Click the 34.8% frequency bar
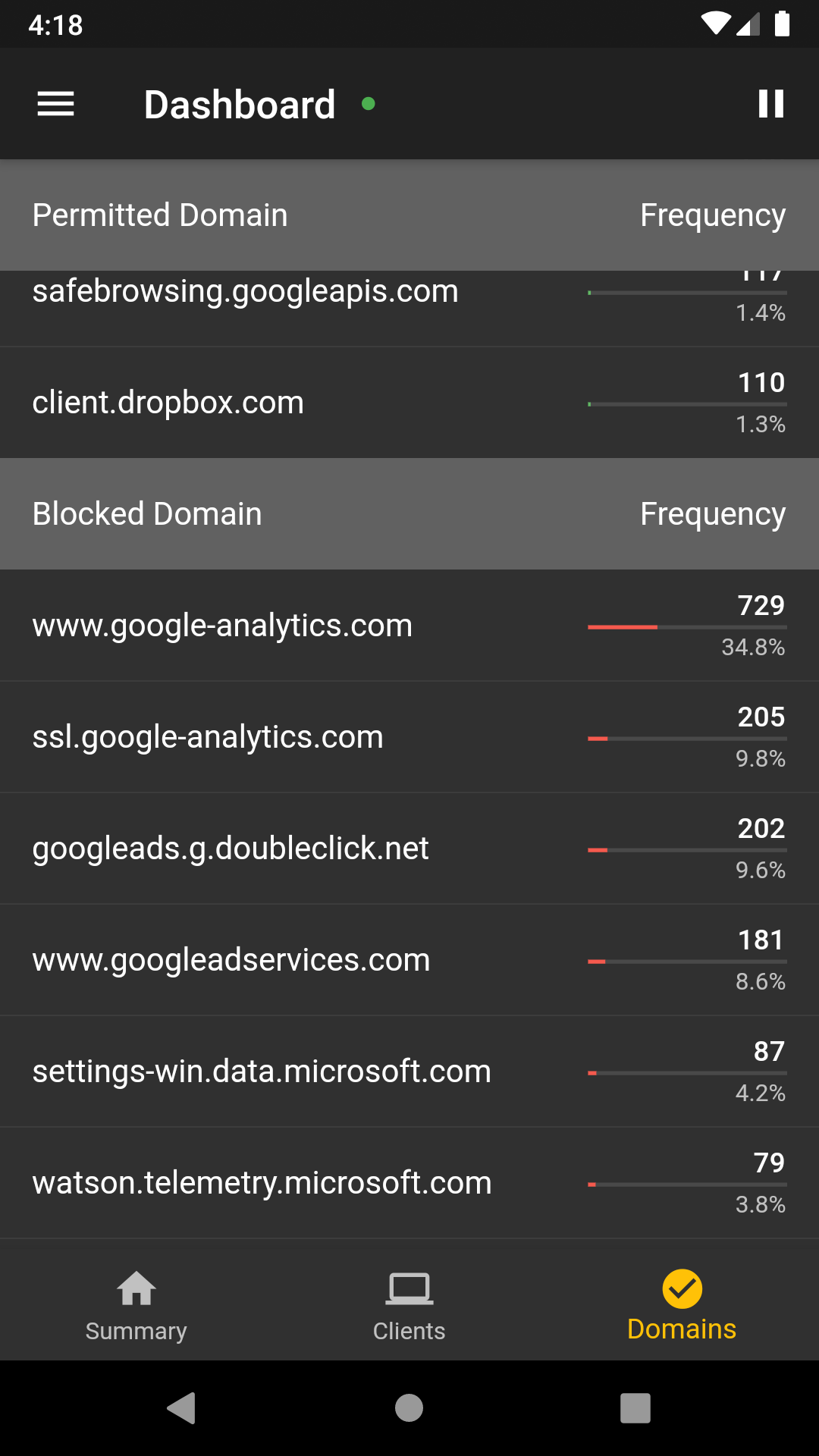Image resolution: width=819 pixels, height=1456 pixels. [687, 627]
